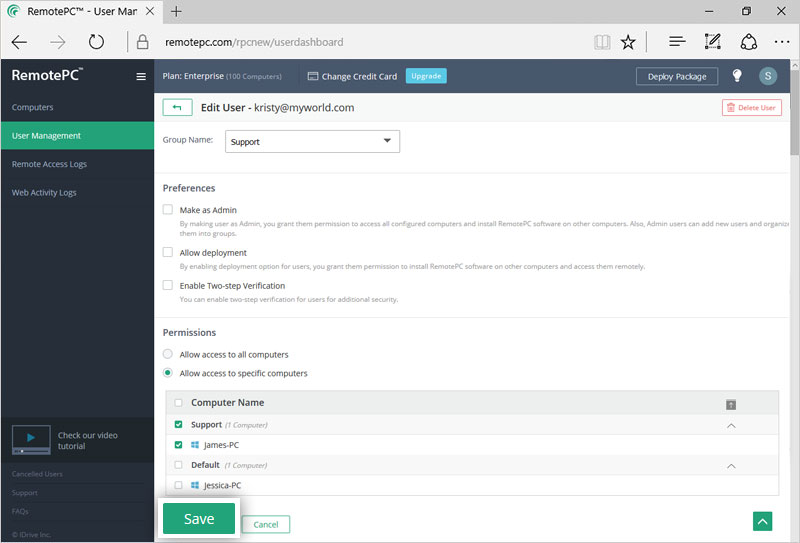Open a new browser tab
800x543 pixels.
[176, 11]
